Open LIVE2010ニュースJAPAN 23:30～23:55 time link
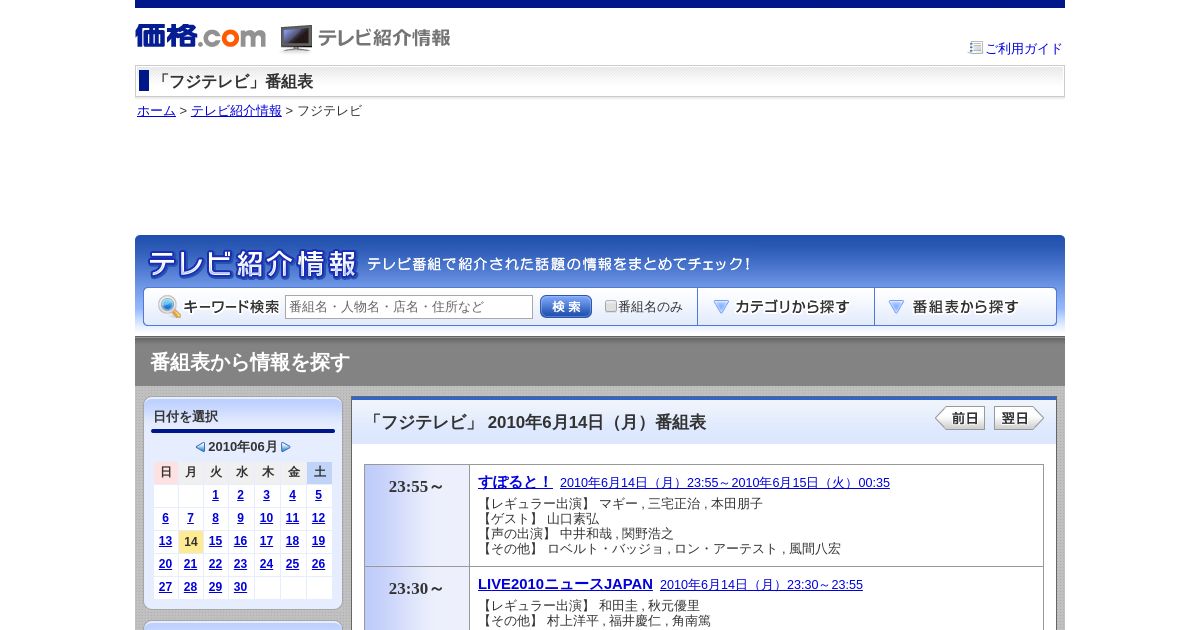 [x=761, y=585]
